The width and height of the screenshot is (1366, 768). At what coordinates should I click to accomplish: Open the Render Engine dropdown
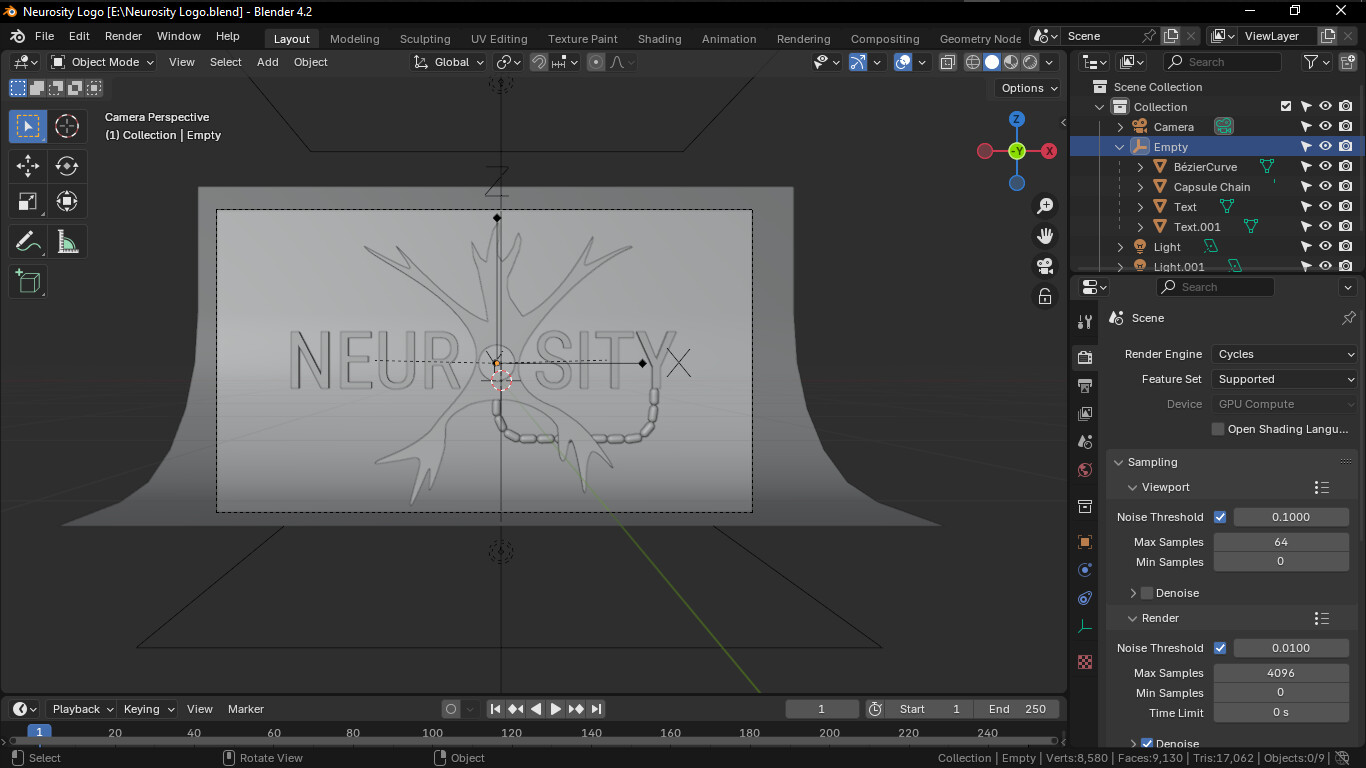pos(1285,354)
